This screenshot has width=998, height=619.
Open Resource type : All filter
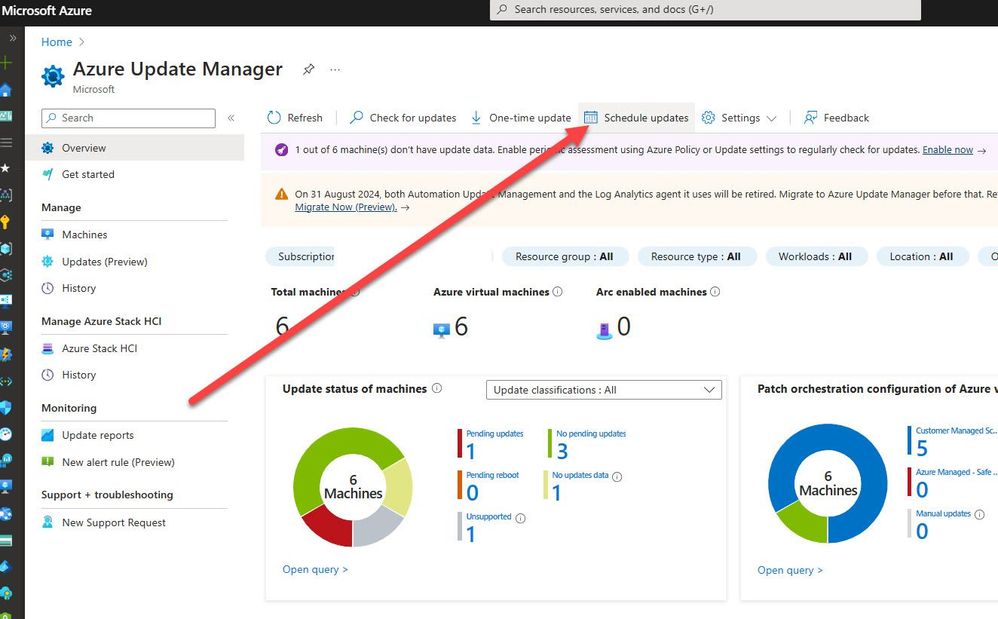pos(696,256)
